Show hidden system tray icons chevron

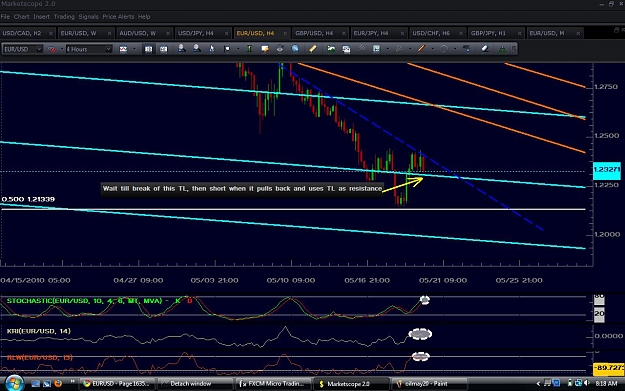(x=538, y=383)
